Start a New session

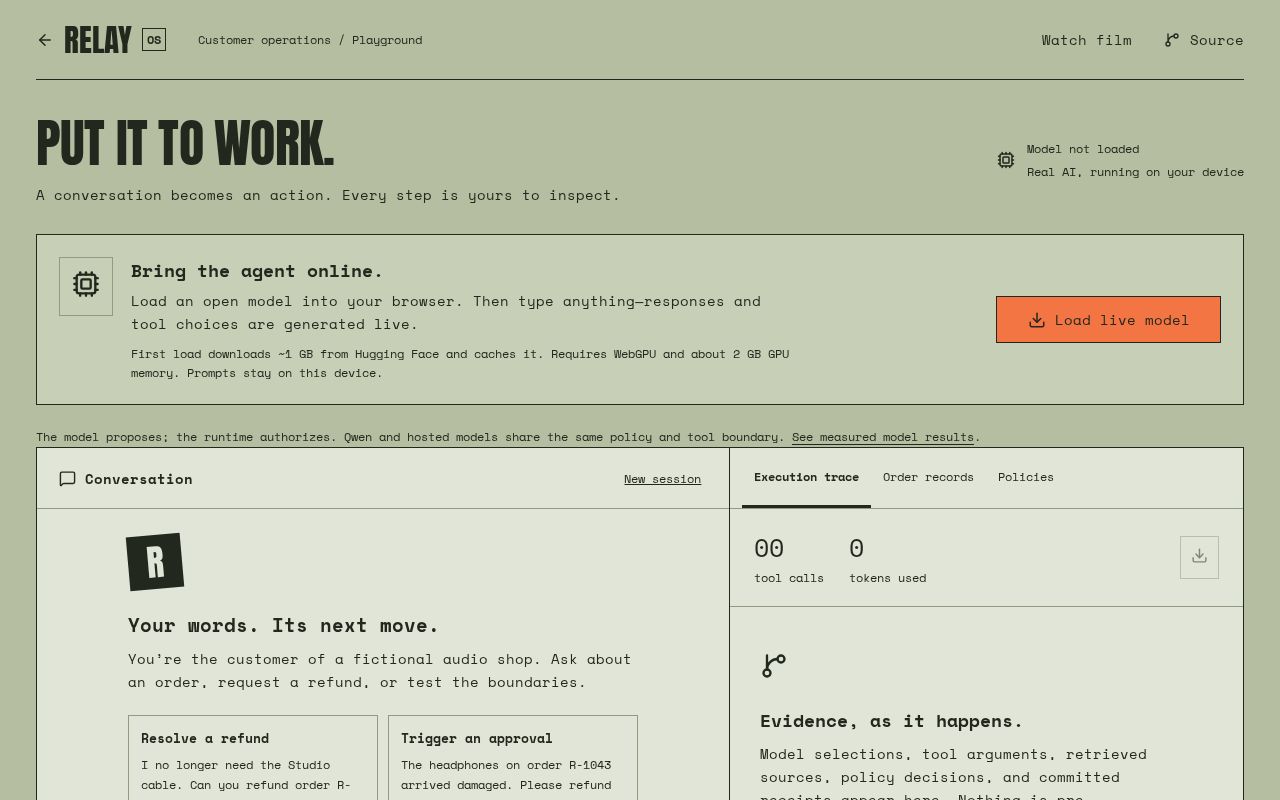(662, 479)
